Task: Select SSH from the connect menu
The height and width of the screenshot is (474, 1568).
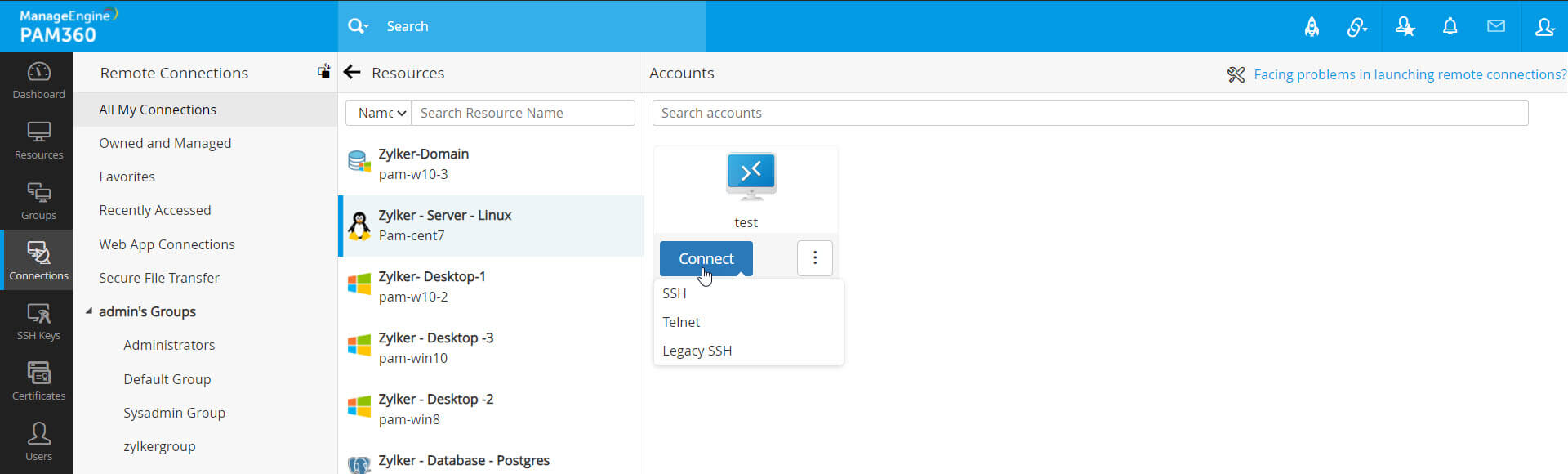Action: click(x=675, y=293)
